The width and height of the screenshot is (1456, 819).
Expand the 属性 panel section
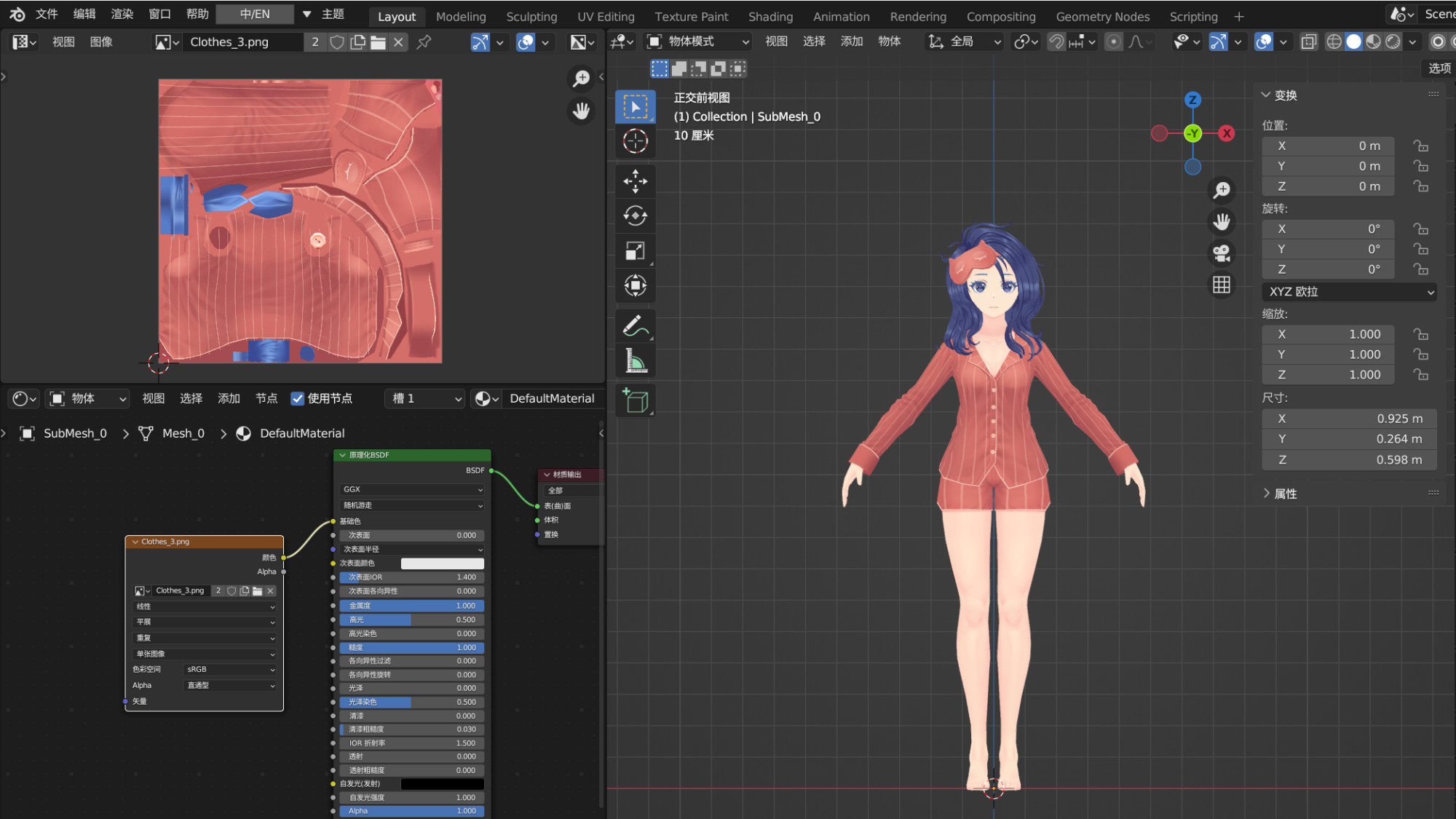pos(1284,494)
